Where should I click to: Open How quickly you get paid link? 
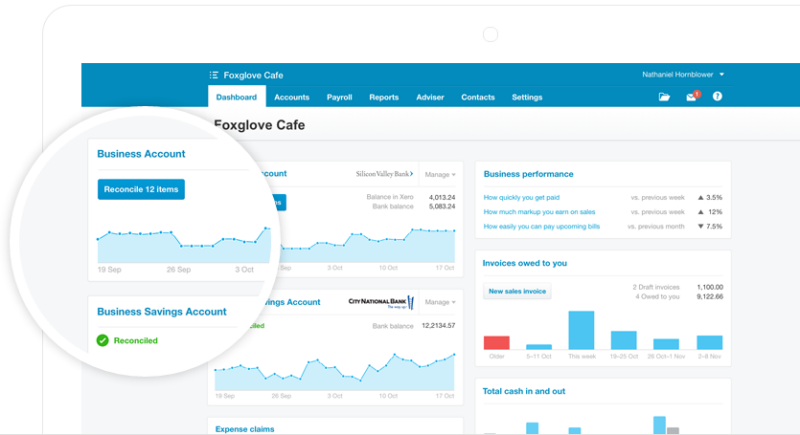click(521, 197)
